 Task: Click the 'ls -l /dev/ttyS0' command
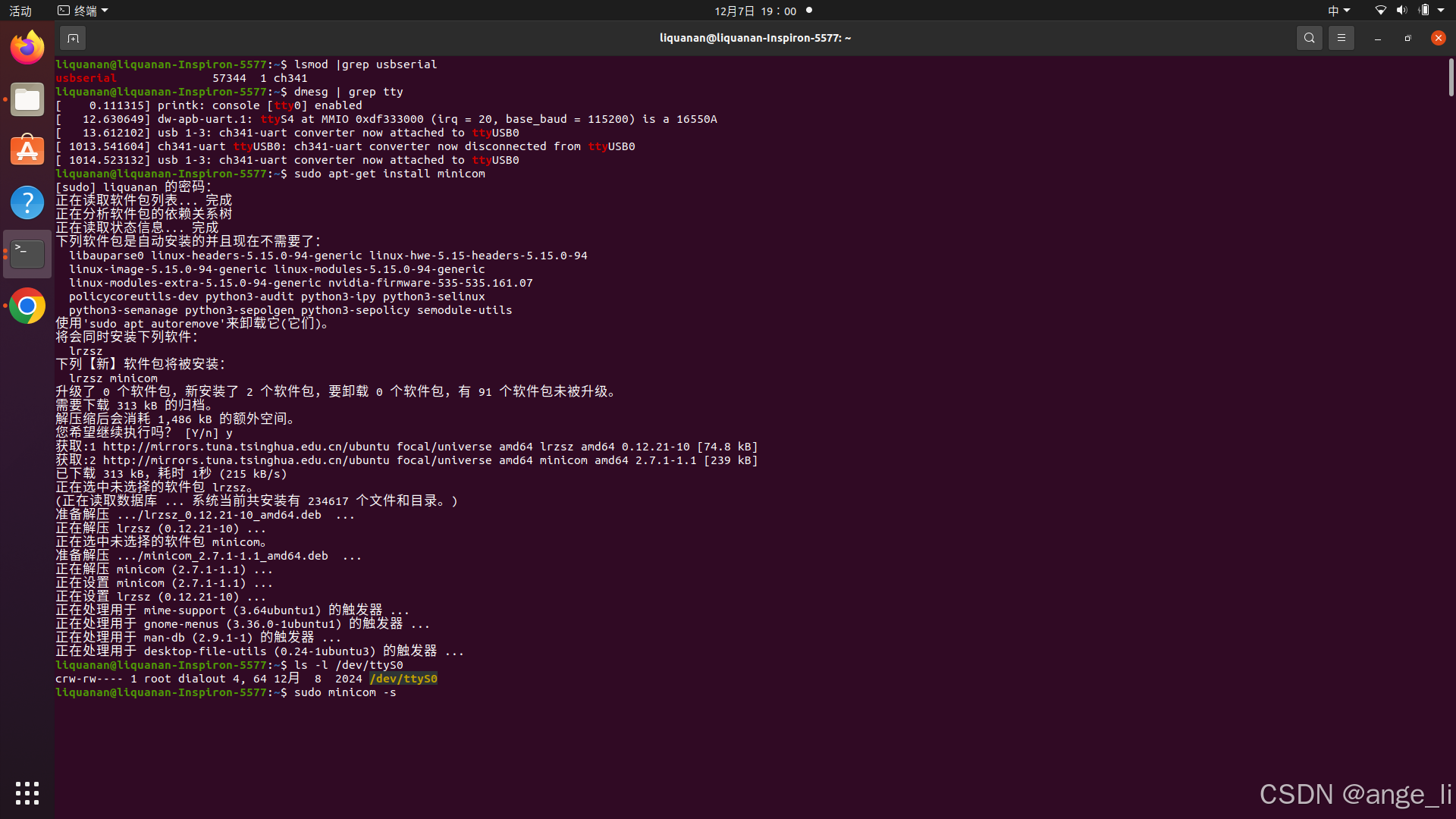349,665
